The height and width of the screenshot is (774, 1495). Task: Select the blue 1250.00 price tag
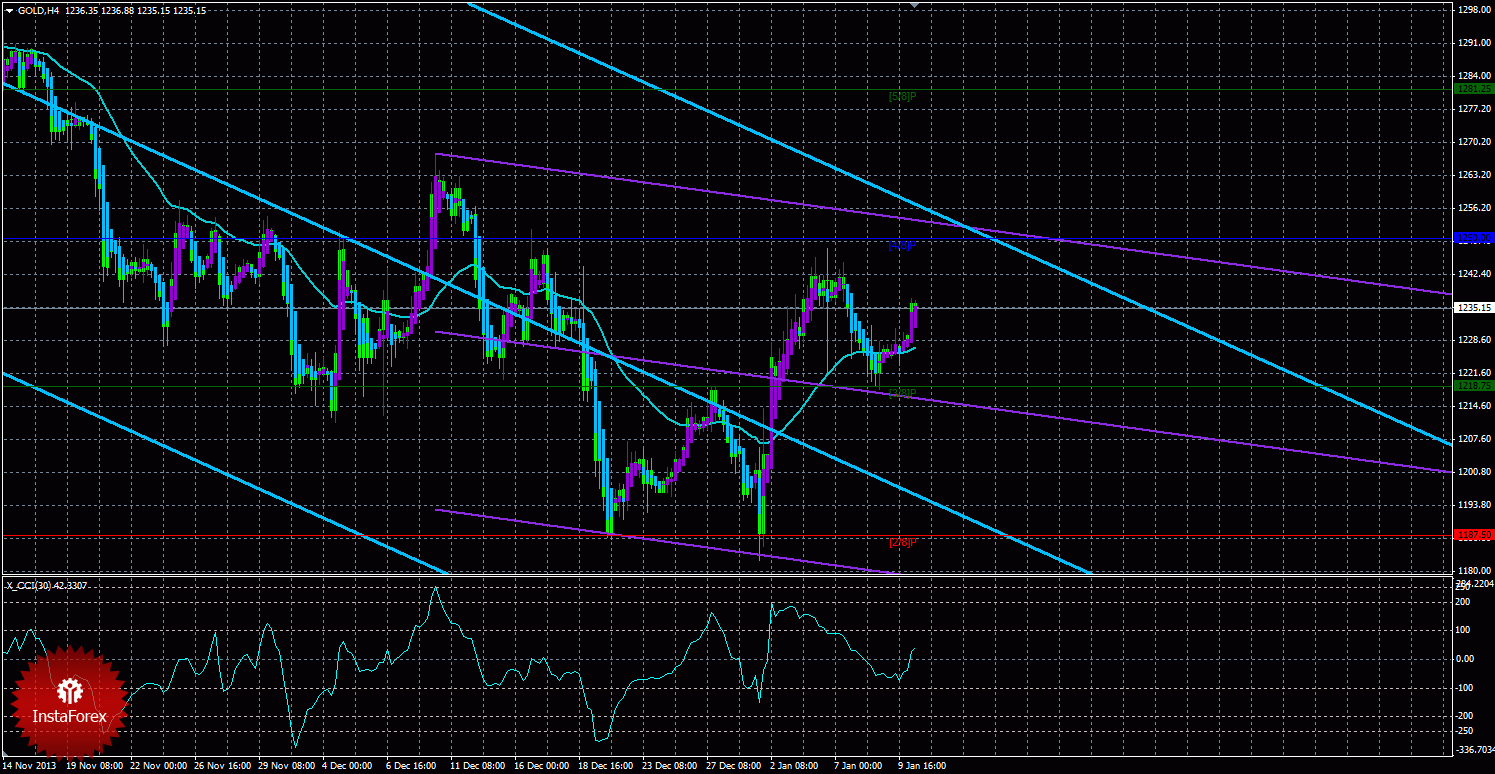click(x=1474, y=238)
